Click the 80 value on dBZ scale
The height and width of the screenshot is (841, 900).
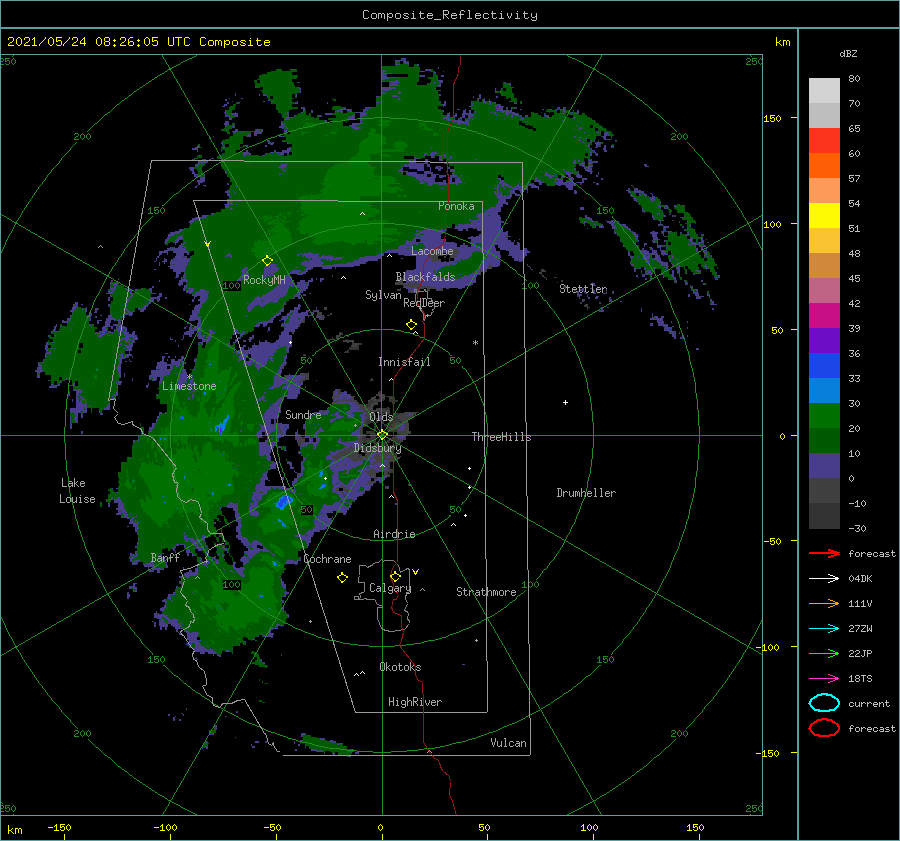point(854,79)
